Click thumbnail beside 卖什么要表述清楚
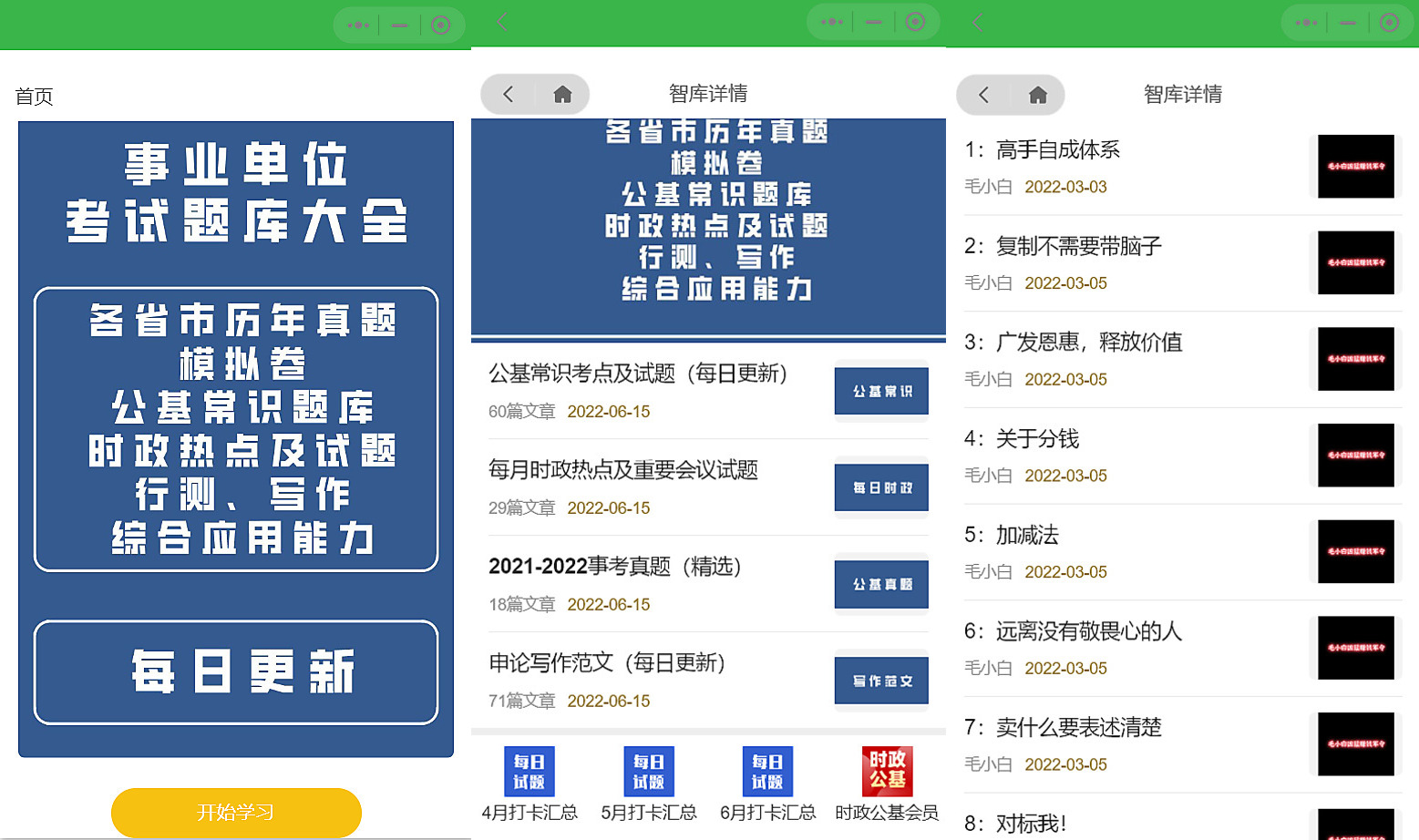 click(x=1356, y=744)
